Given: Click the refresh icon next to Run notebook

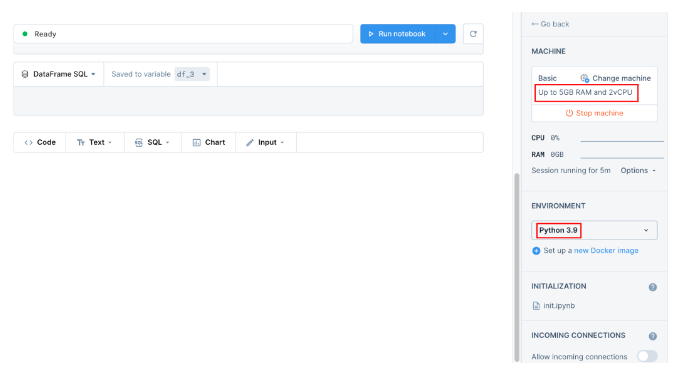Looking at the screenshot, I should coord(473,34).
